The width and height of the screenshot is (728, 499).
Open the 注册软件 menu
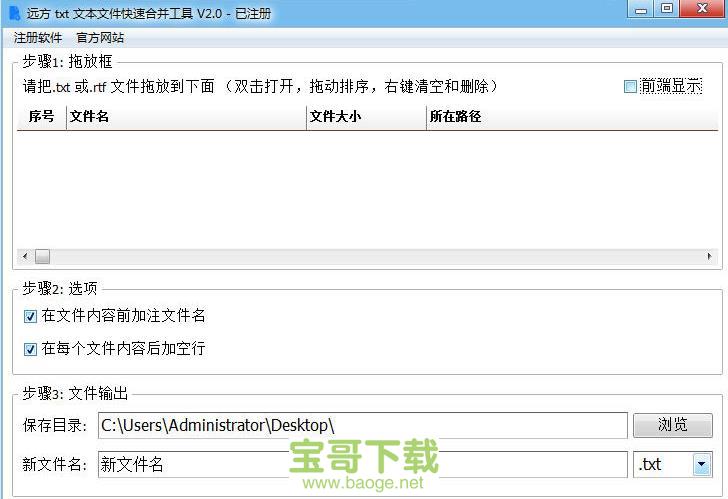pos(38,38)
